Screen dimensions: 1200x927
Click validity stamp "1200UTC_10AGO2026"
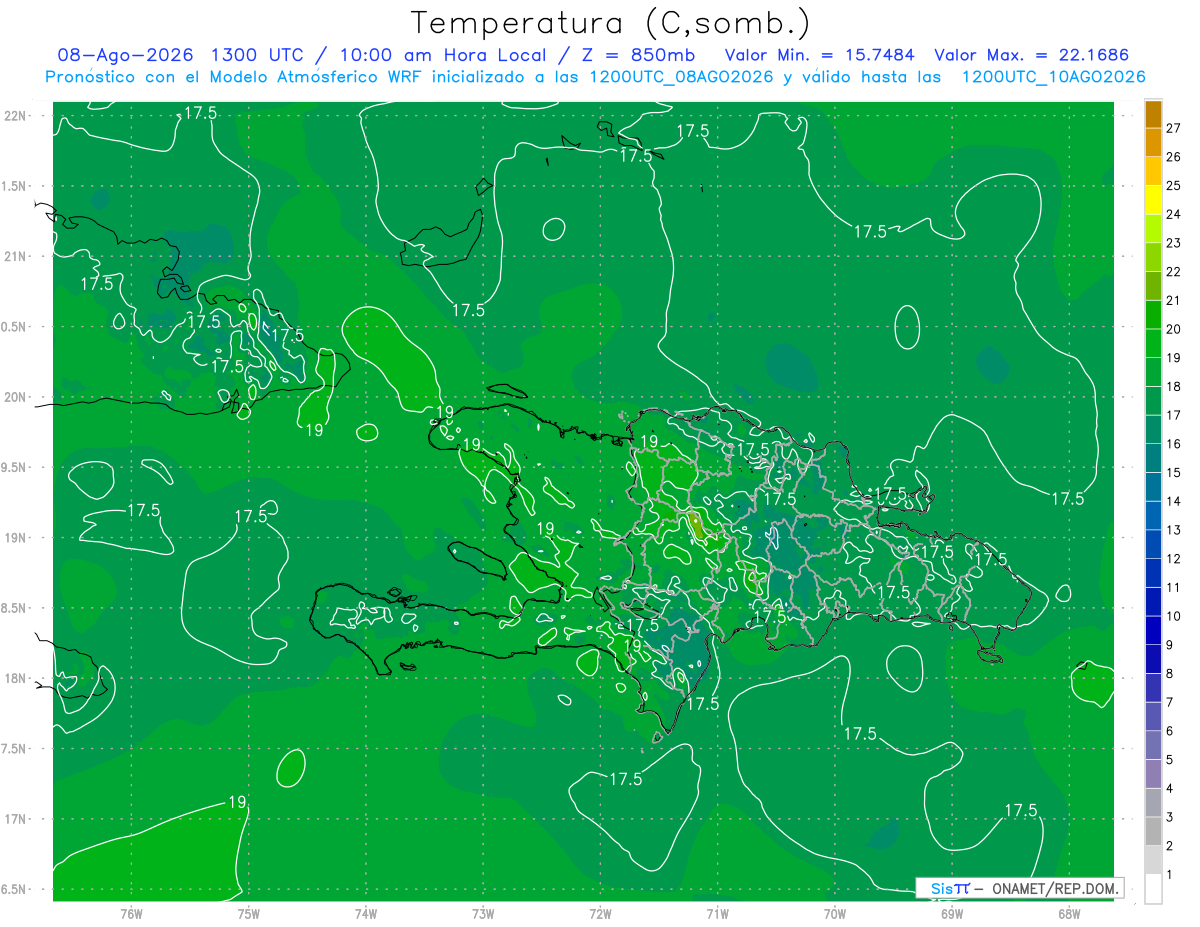coord(1053,77)
